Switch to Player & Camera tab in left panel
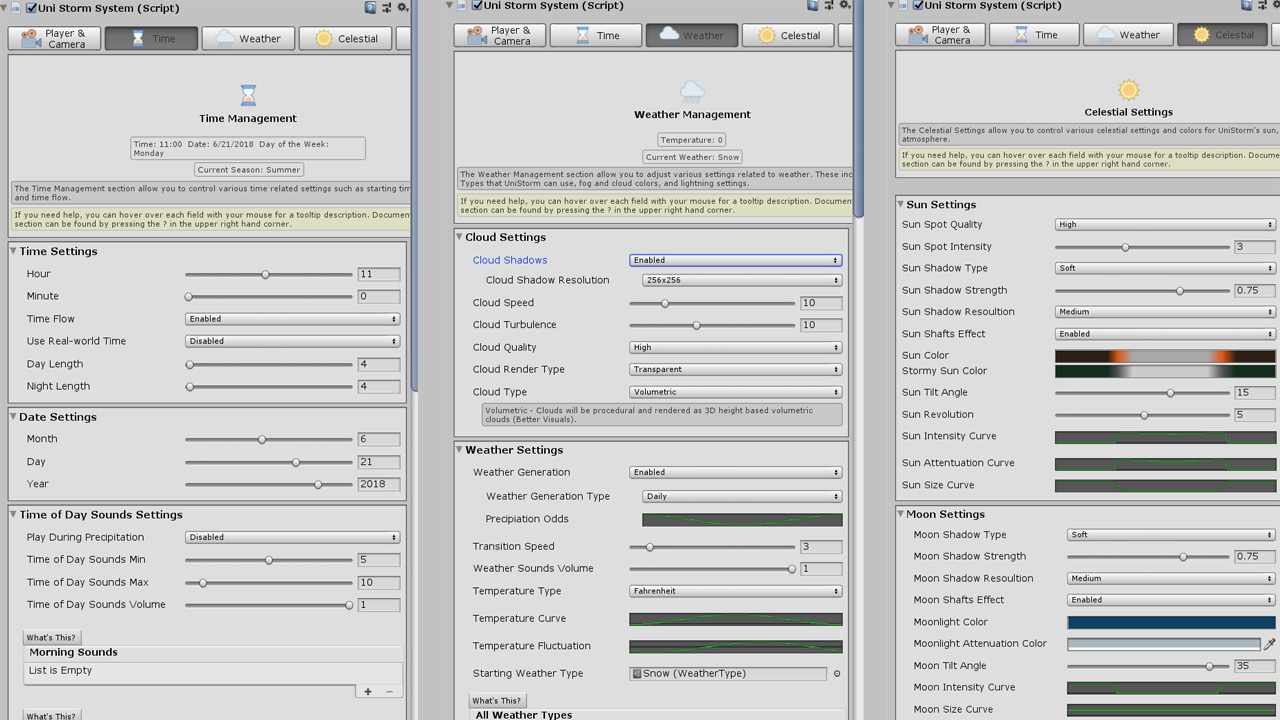 click(x=54, y=39)
